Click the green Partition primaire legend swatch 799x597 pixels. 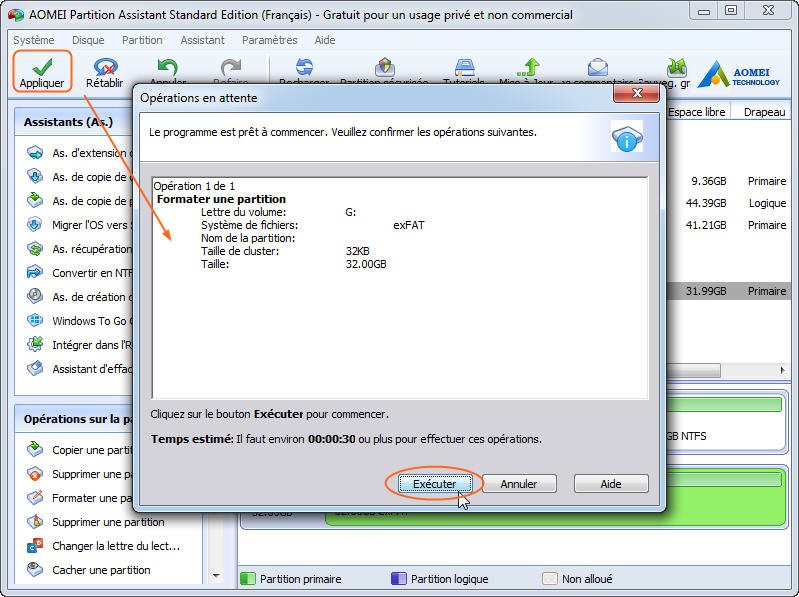click(248, 579)
